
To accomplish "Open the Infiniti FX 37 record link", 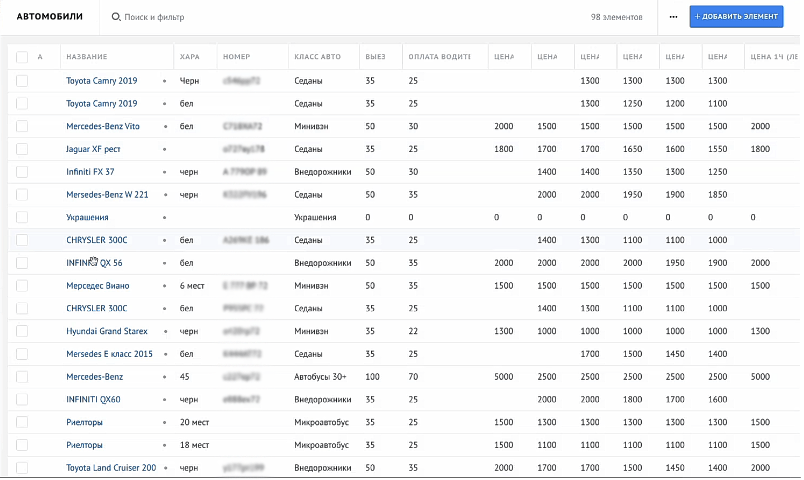I will 90,172.
